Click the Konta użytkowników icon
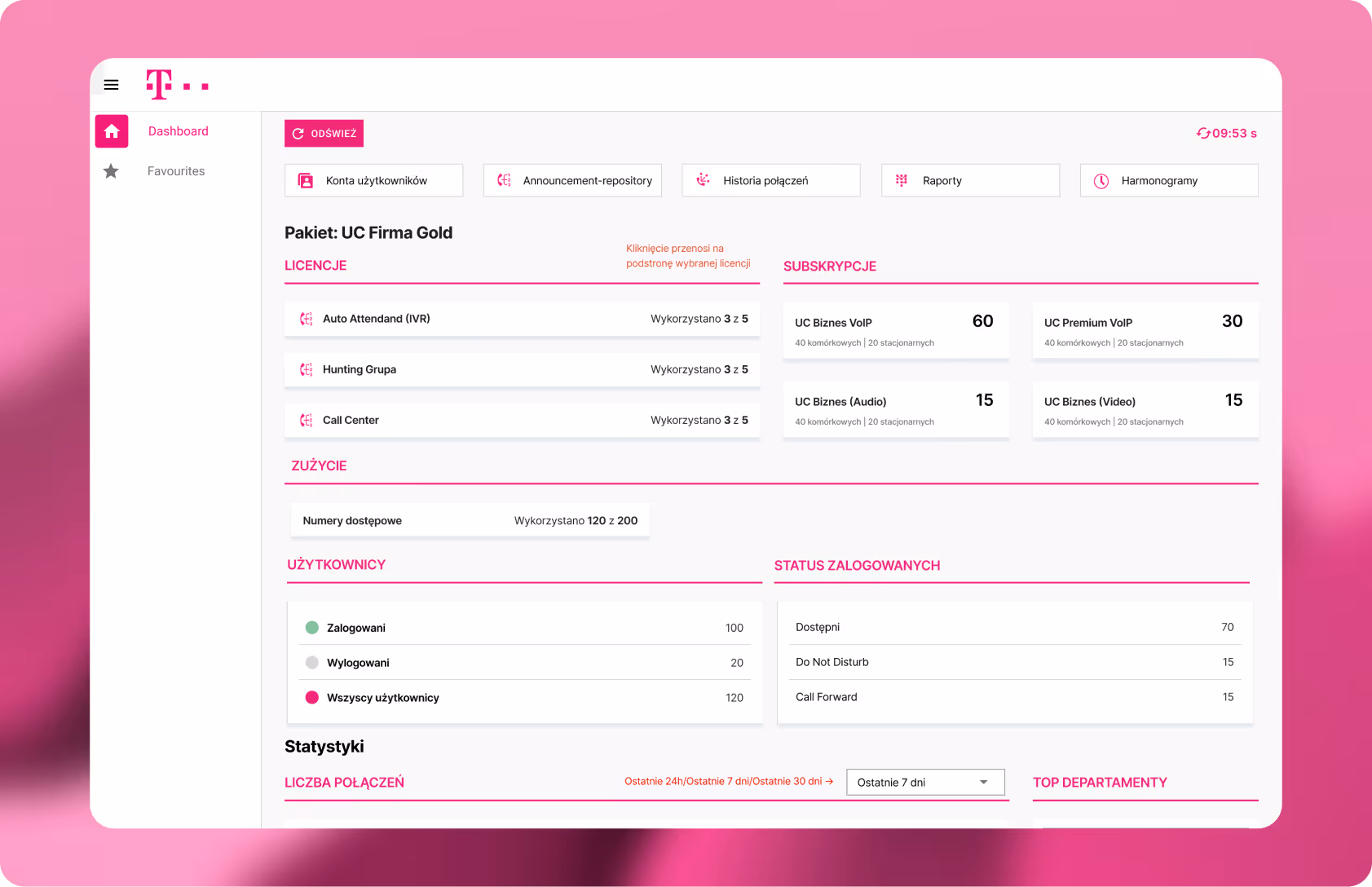Image resolution: width=1372 pixels, height=887 pixels. (306, 181)
